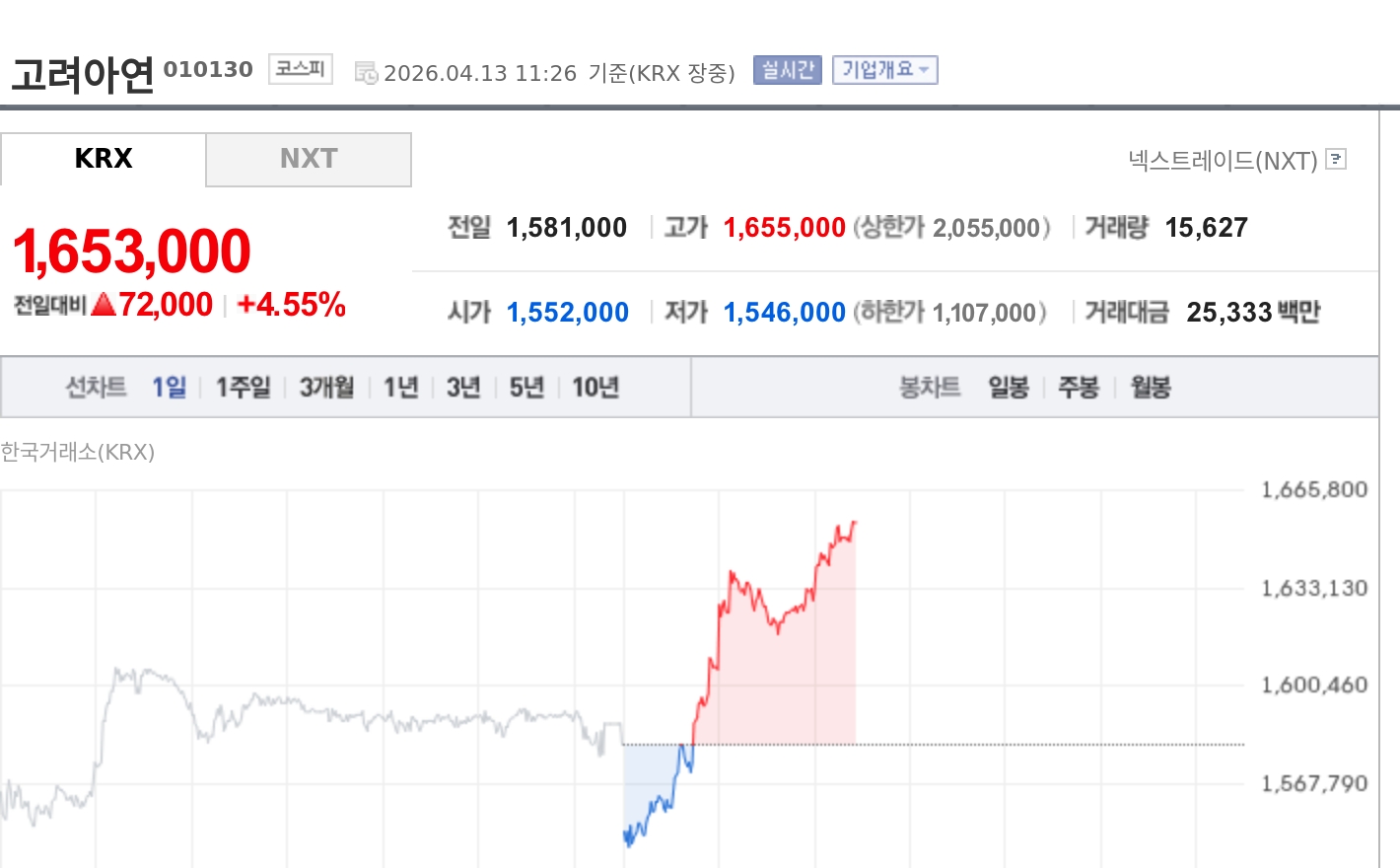Show the 1년 line chart
The image size is (1400, 868).
(x=400, y=387)
